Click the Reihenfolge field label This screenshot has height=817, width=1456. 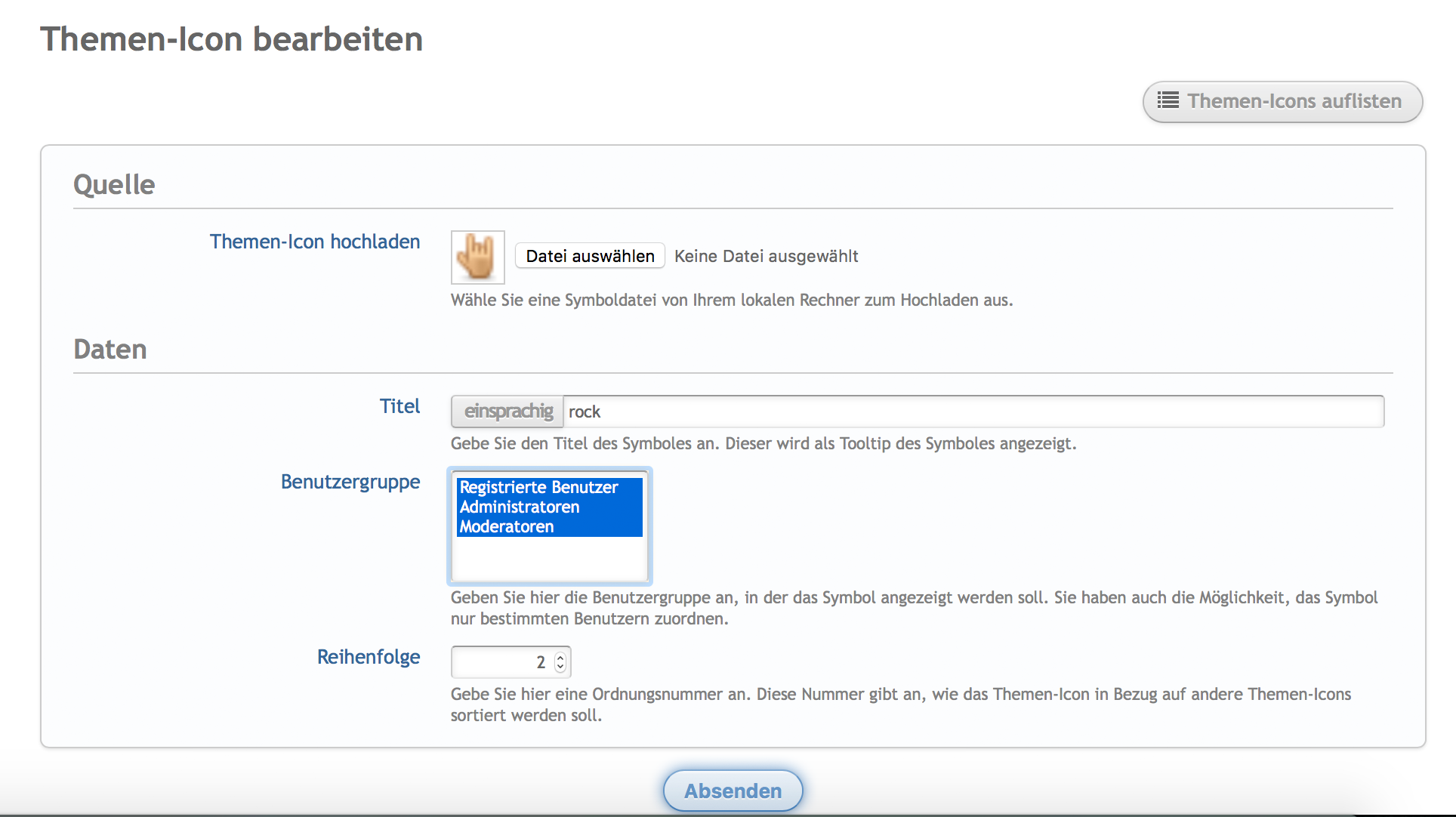[369, 657]
